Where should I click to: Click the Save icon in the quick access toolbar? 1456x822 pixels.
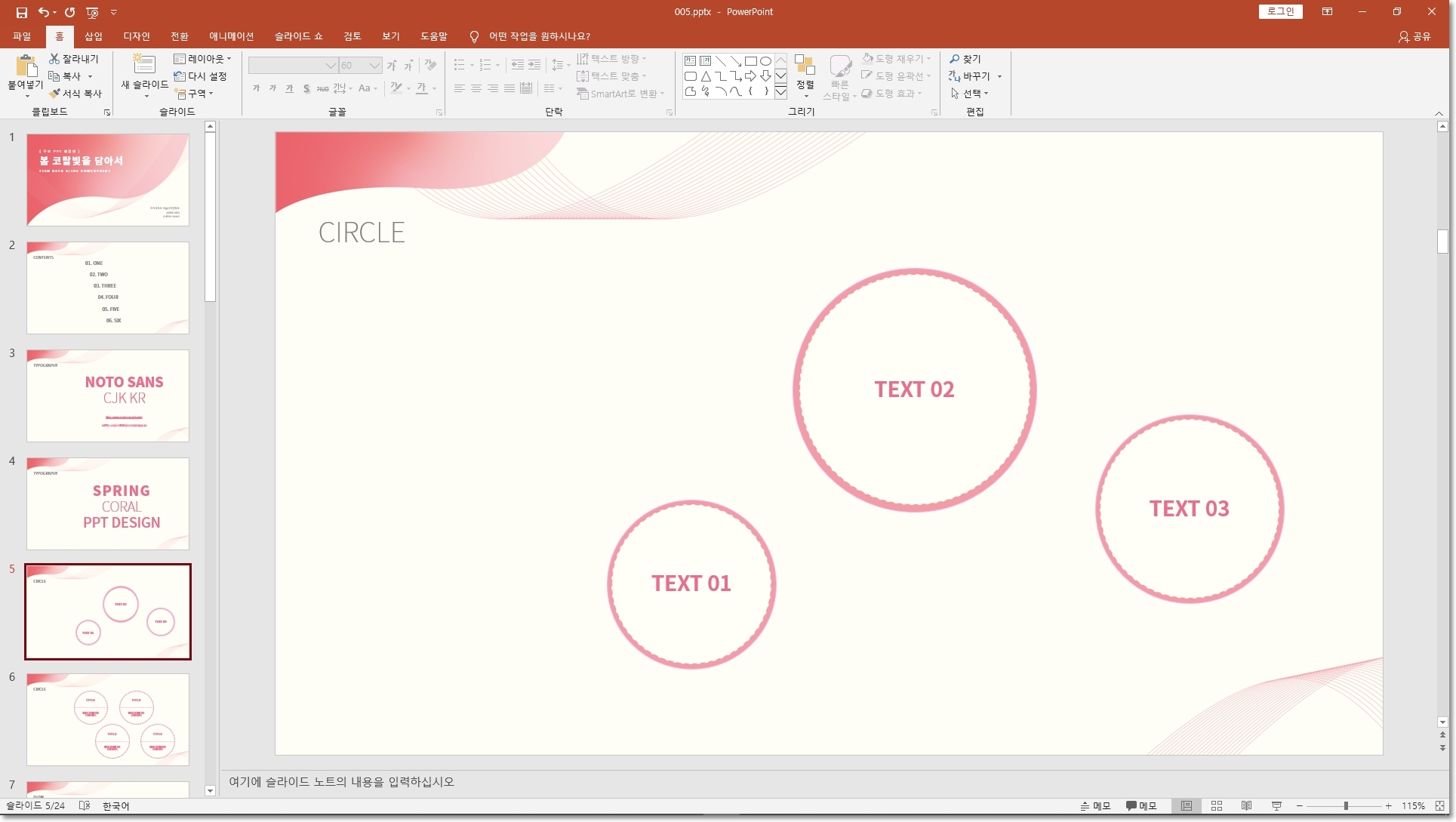[x=21, y=12]
